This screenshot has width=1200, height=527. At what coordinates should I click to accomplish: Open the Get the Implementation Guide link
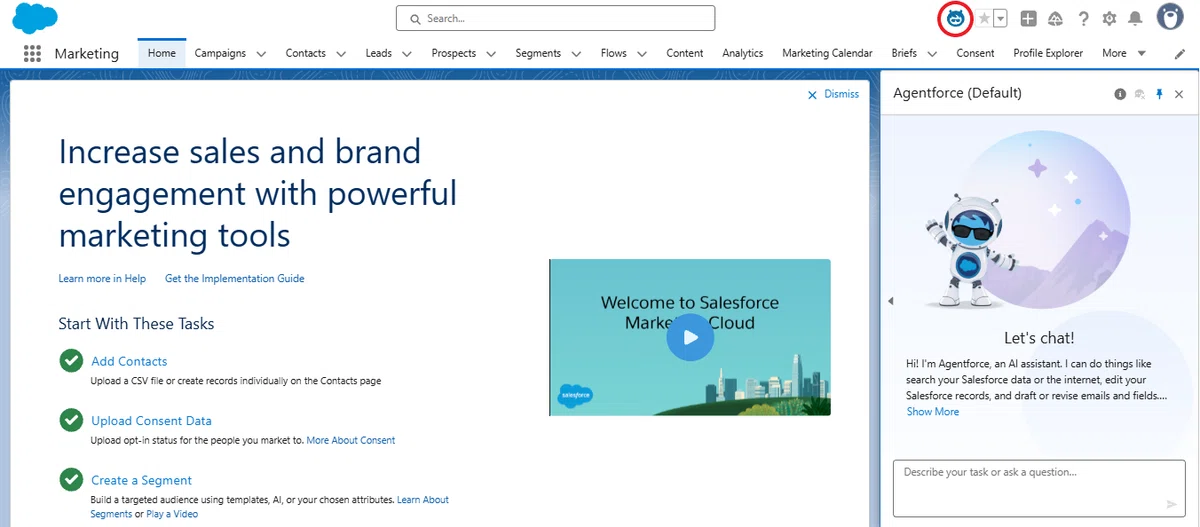point(235,278)
